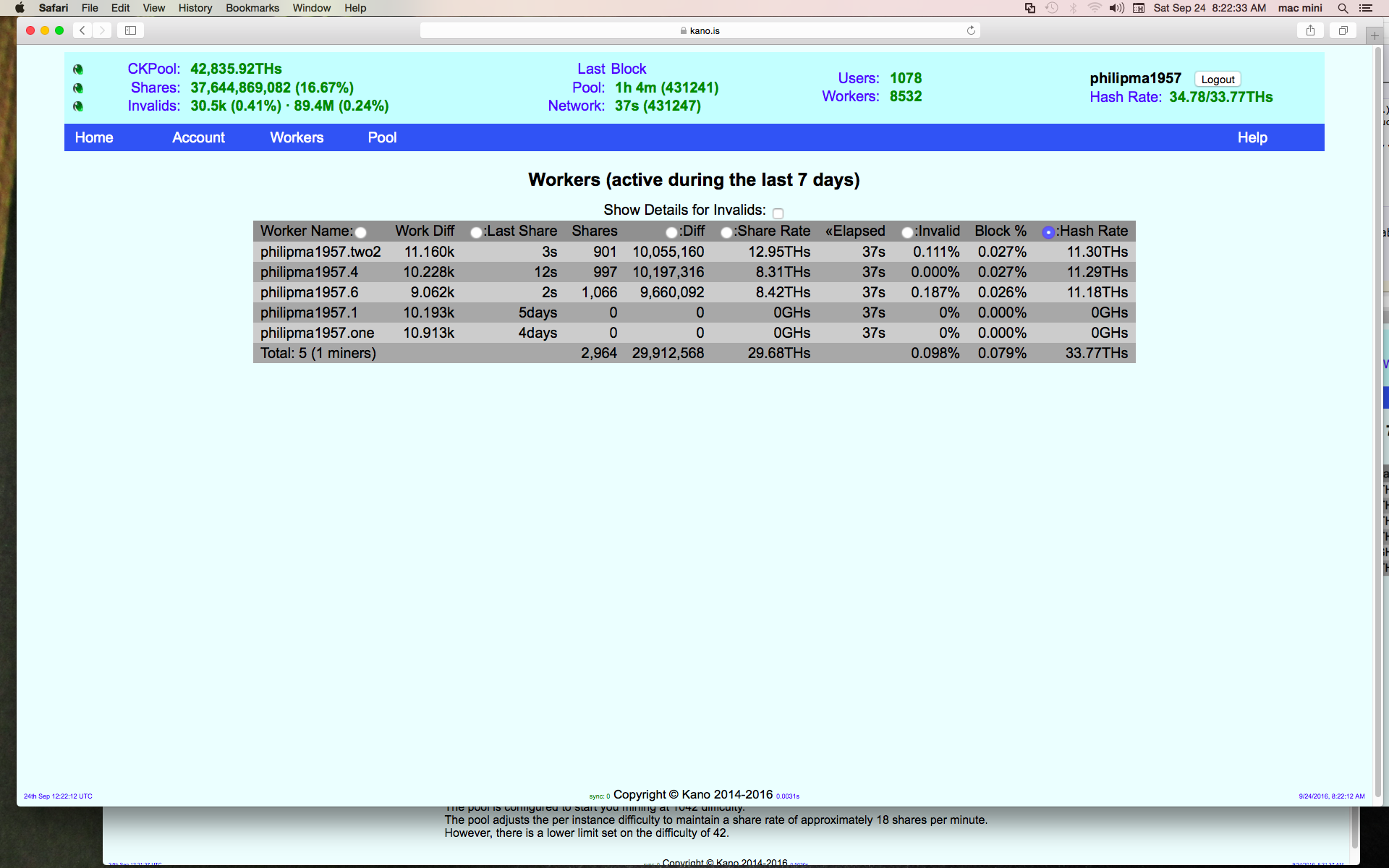
Task: Click the globe icon beside Shares
Action: (78, 88)
